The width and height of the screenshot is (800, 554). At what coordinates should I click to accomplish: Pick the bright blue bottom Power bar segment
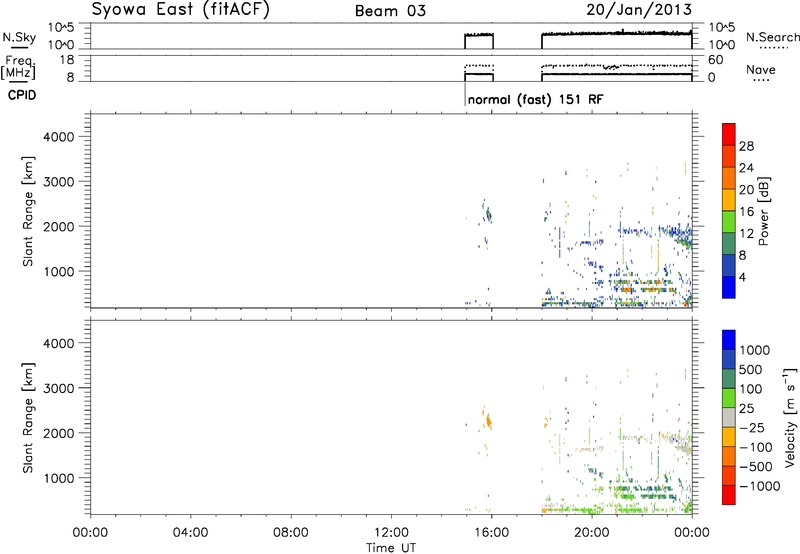point(729,287)
